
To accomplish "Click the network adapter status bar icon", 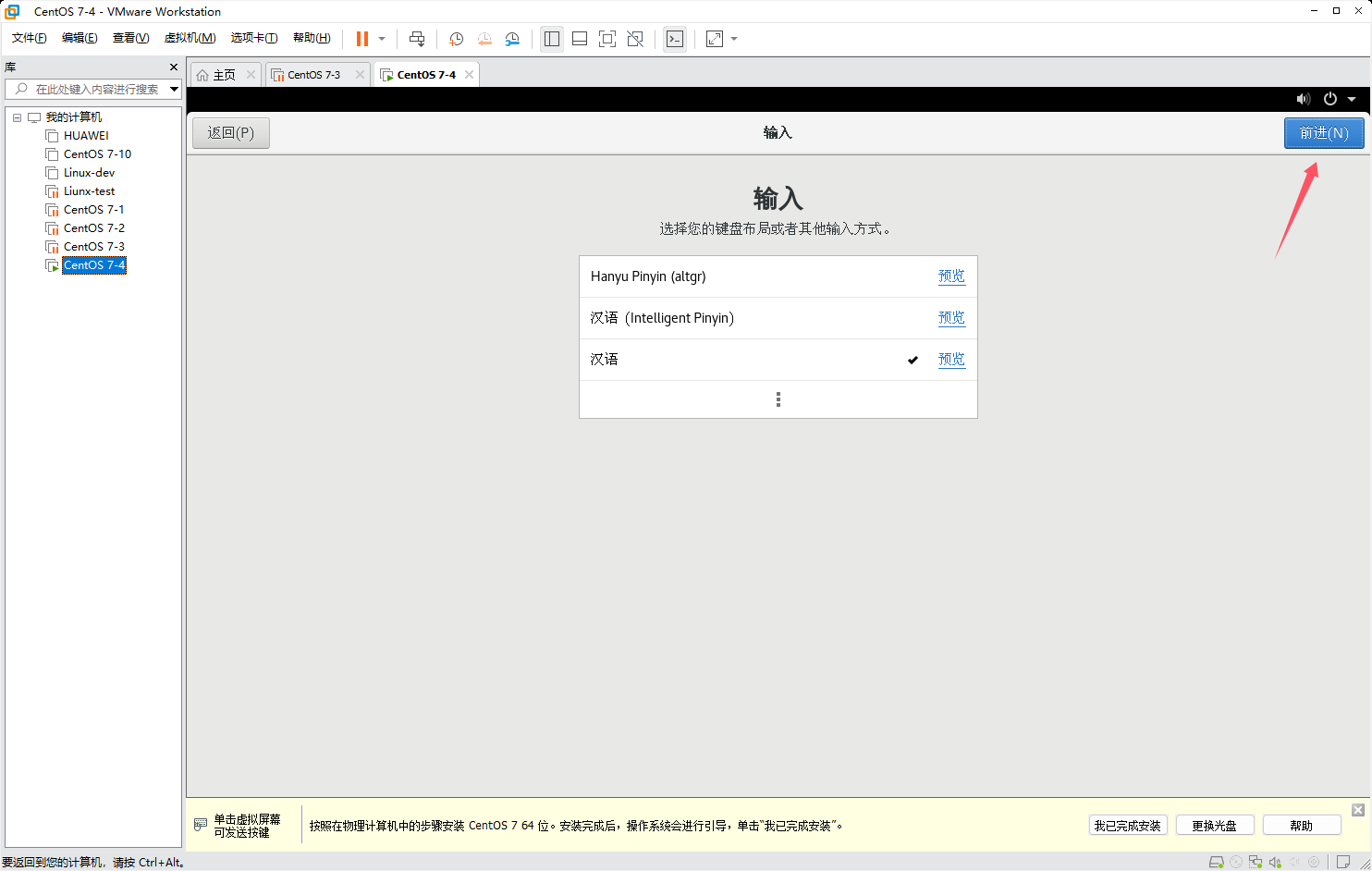I will [1256, 862].
